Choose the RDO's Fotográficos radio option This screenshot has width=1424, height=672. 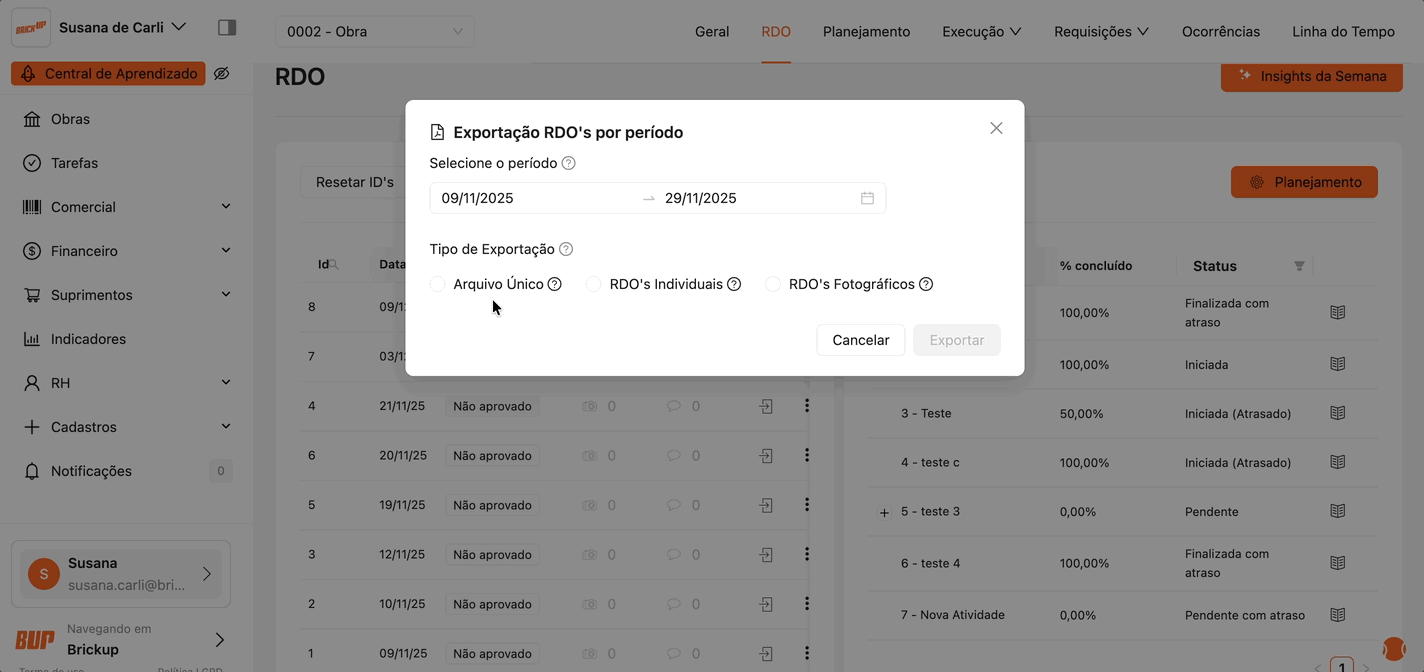(773, 284)
